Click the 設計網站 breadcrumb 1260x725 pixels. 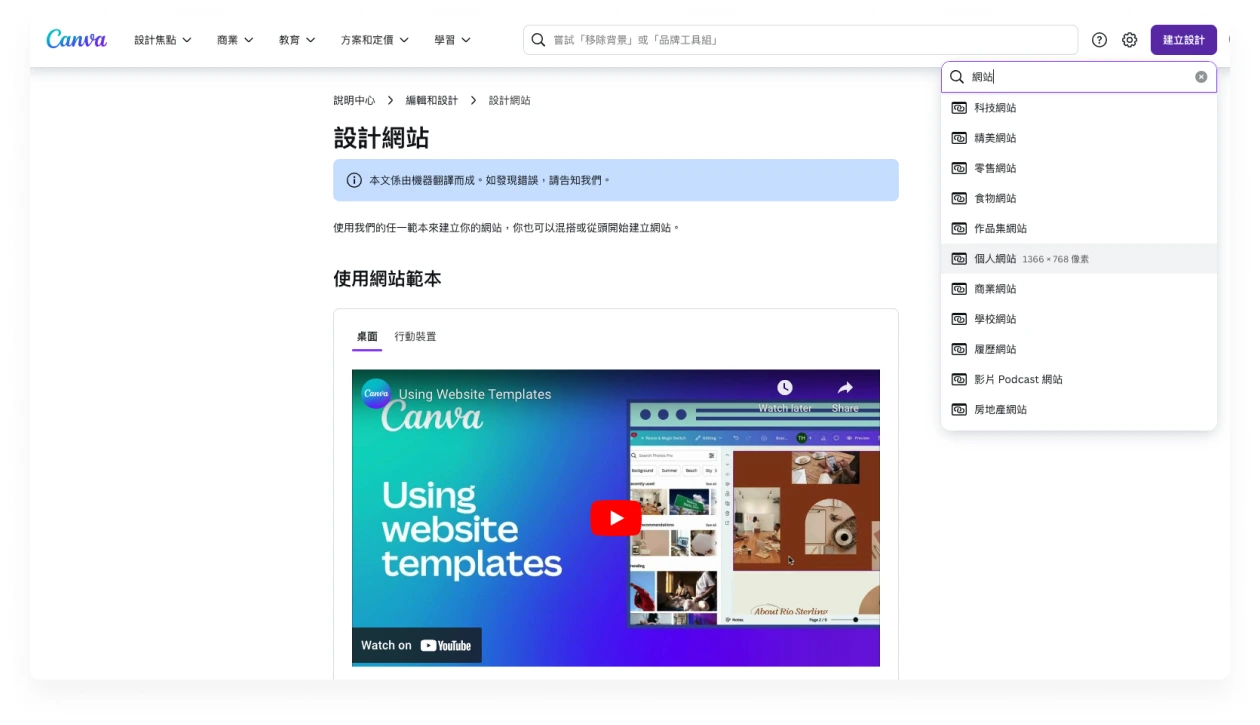pos(510,100)
